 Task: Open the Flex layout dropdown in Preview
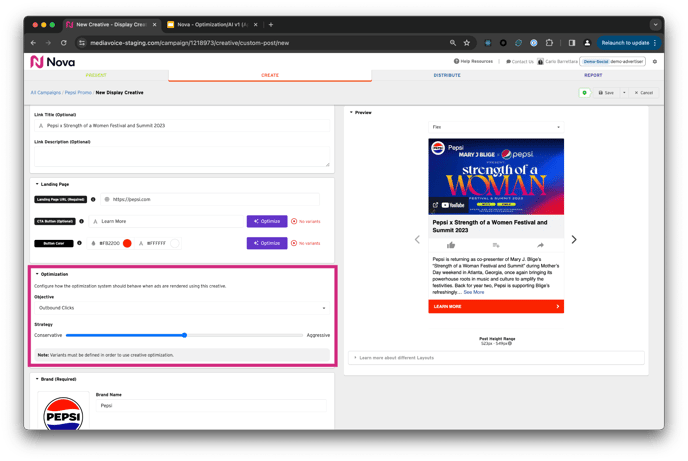pyautogui.click(x=494, y=127)
